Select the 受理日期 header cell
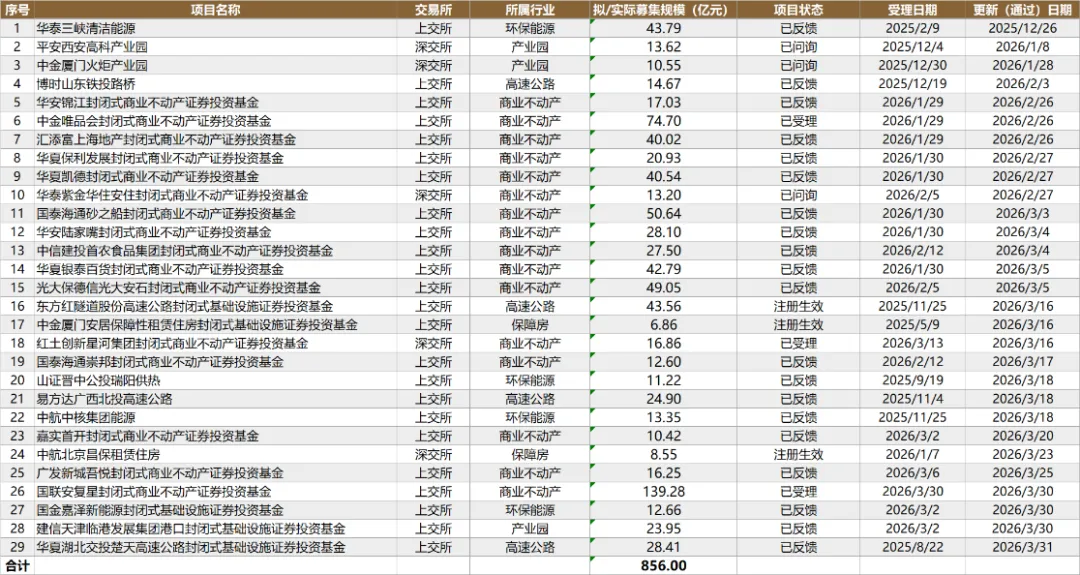Image resolution: width=1080 pixels, height=575 pixels. click(912, 10)
